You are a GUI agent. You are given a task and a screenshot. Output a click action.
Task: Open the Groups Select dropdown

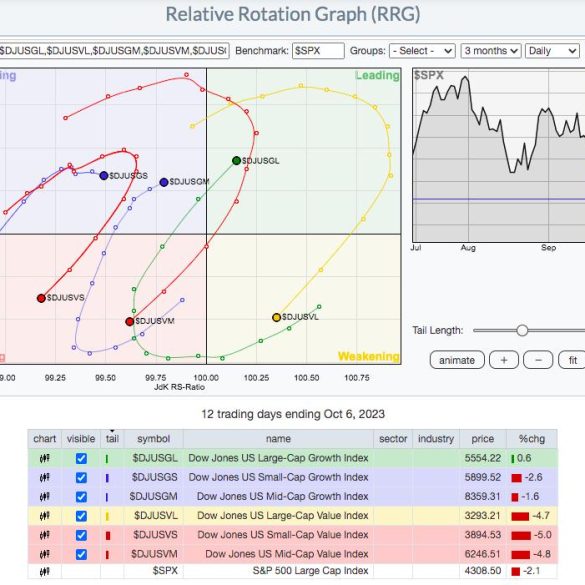pos(422,51)
